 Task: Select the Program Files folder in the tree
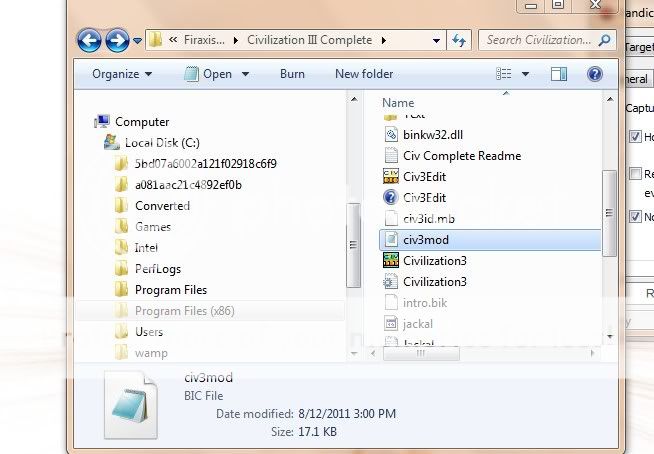pyautogui.click(x=171, y=290)
